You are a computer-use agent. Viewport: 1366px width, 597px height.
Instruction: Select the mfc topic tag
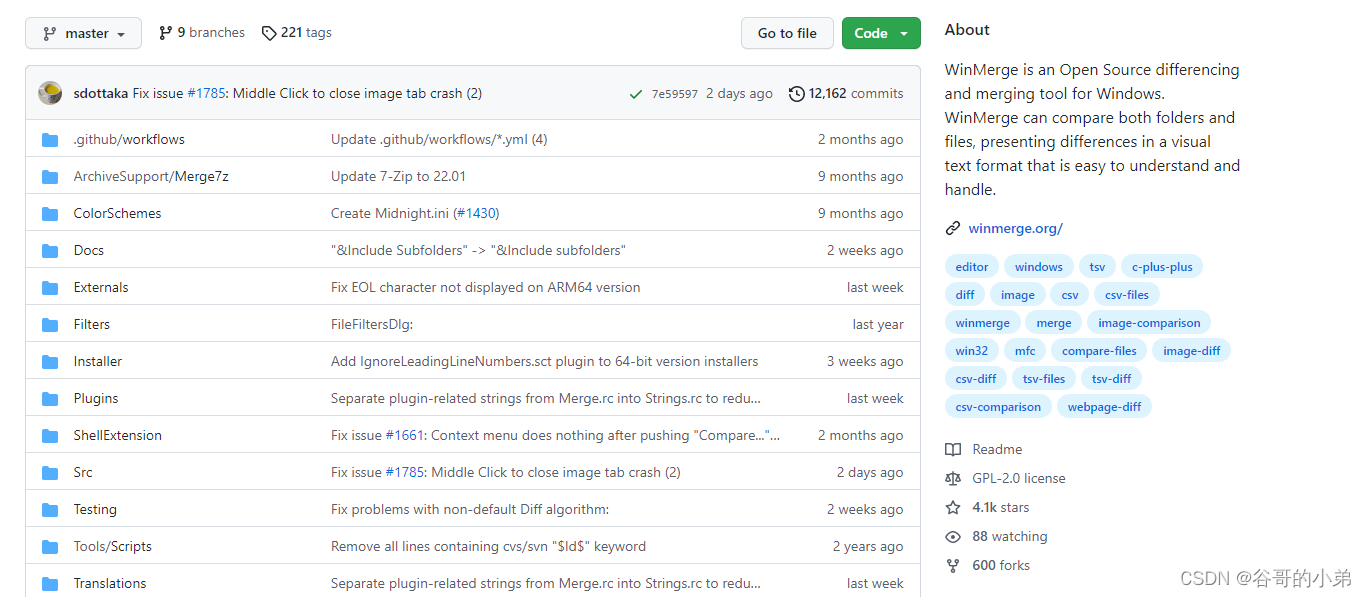(1025, 351)
